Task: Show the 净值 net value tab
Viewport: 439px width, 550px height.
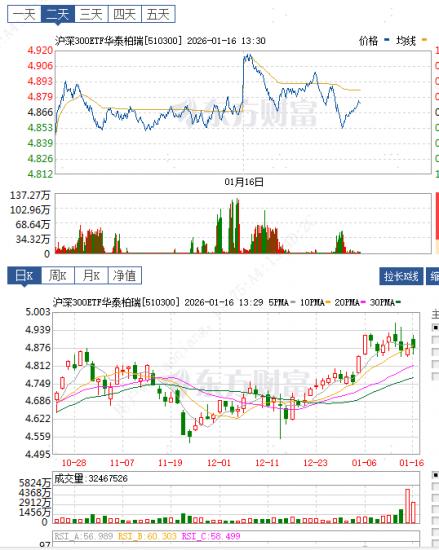Action: click(x=125, y=275)
